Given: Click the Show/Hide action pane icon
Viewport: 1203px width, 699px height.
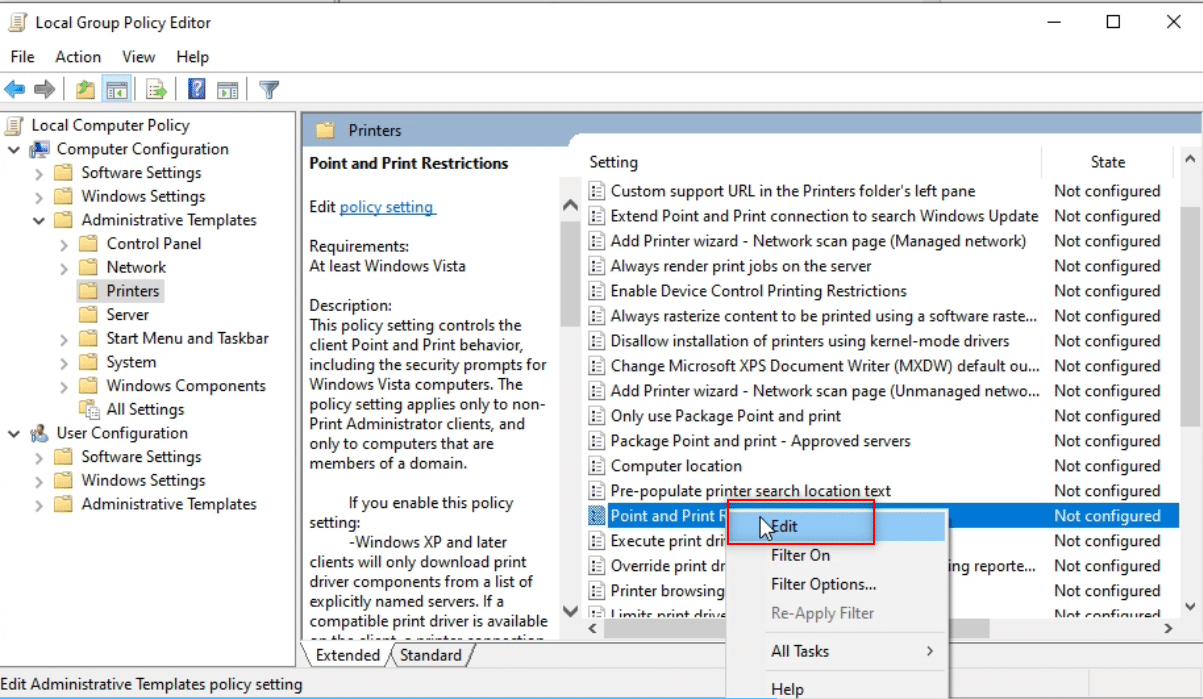Looking at the screenshot, I should tap(227, 90).
